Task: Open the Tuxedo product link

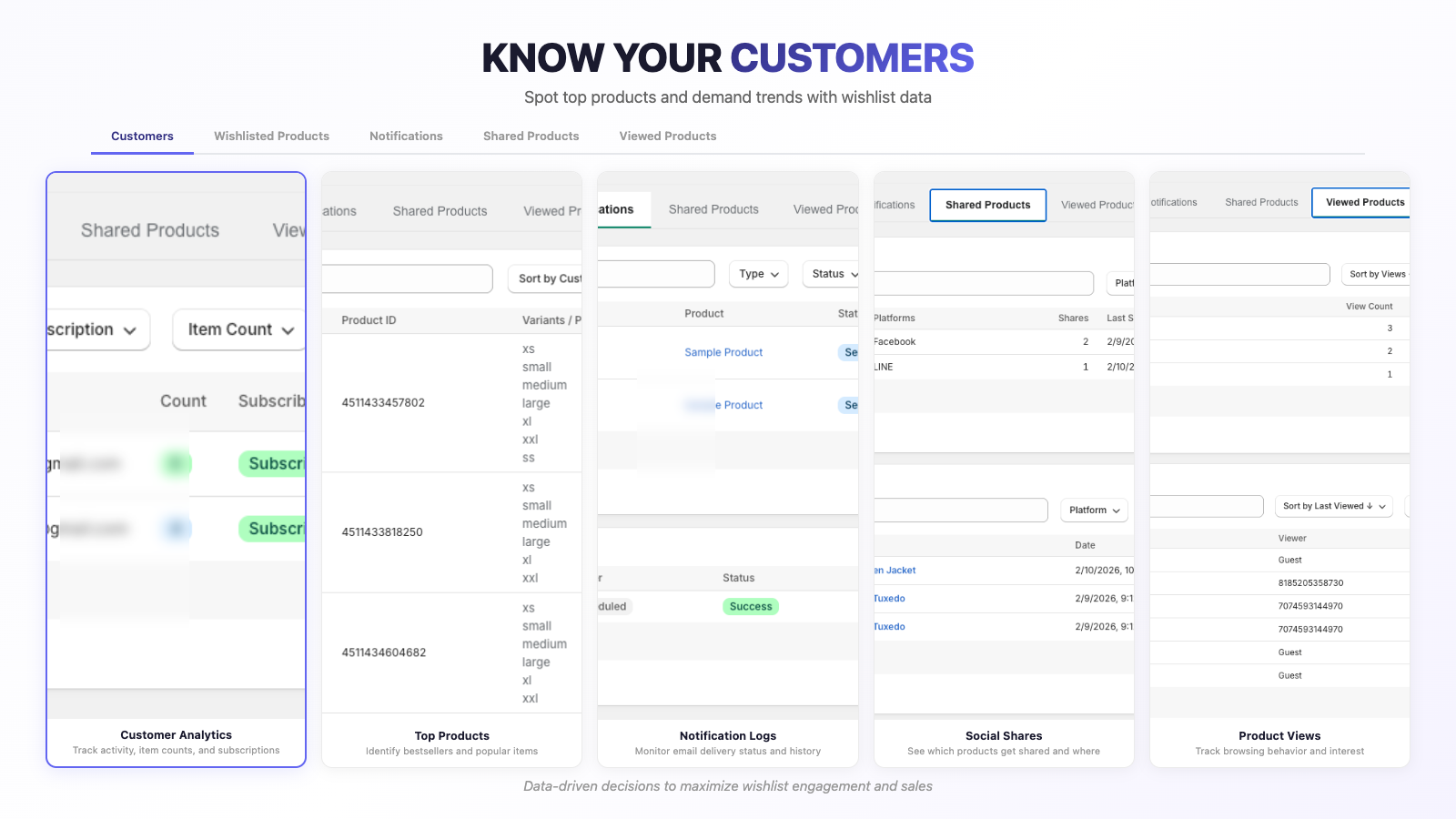Action: coord(889,598)
